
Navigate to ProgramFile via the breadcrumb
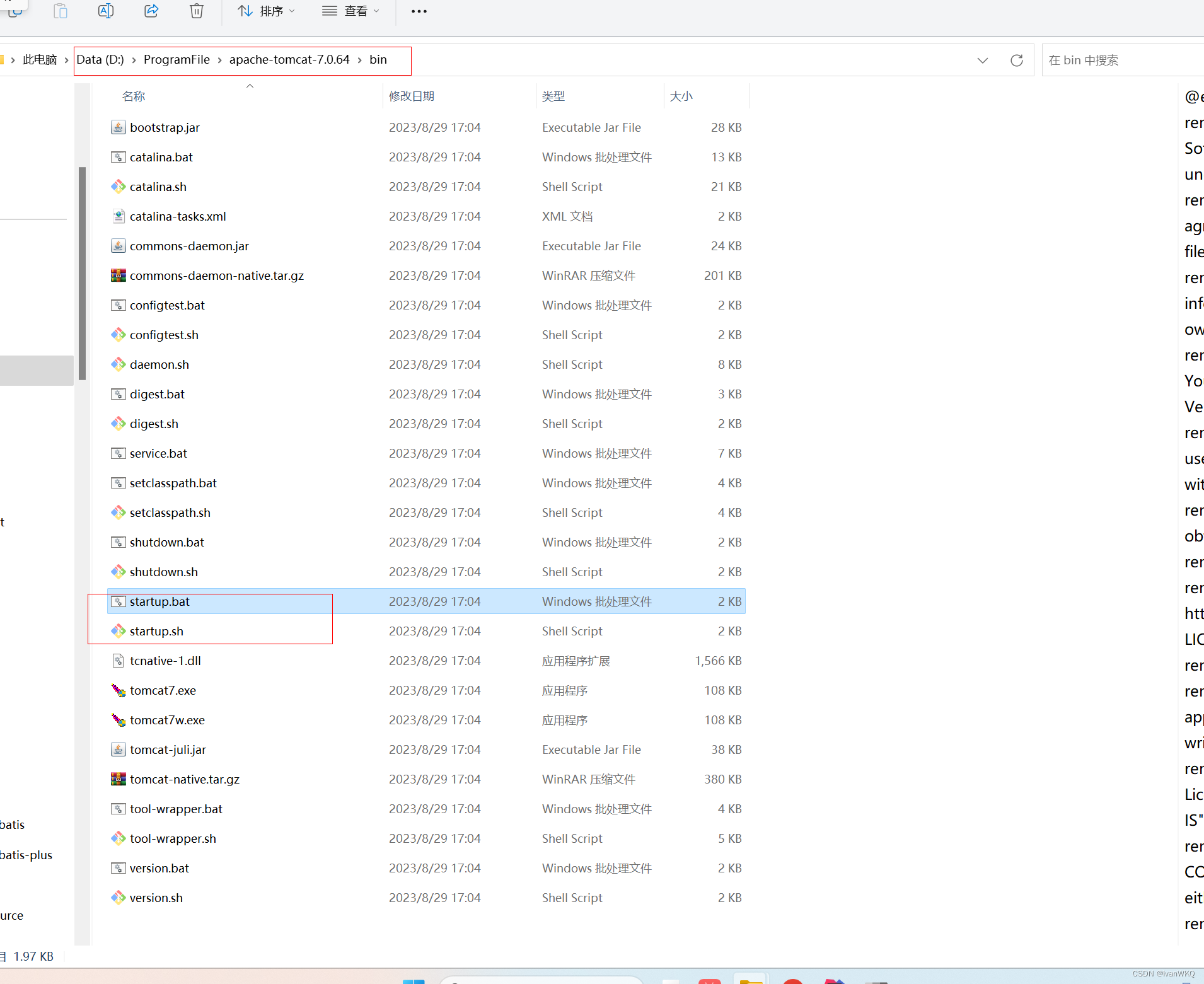coord(177,59)
